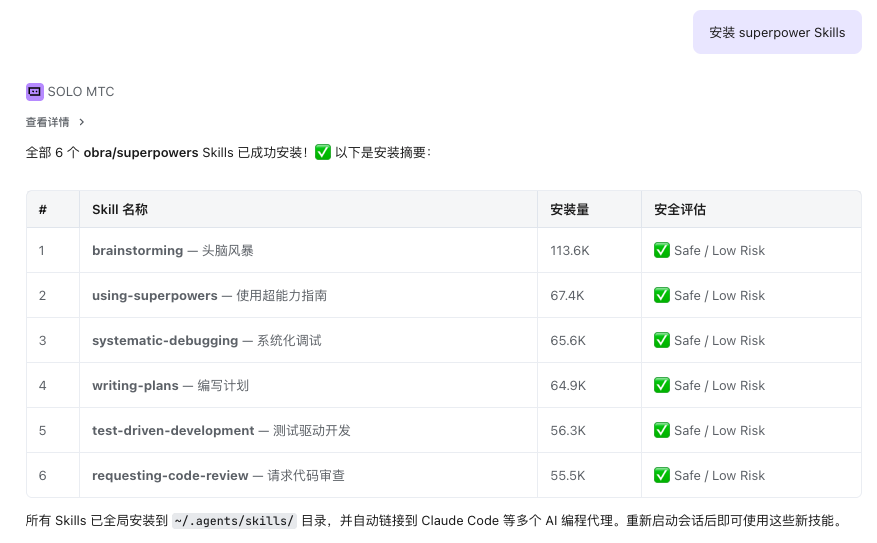Viewport: 877px width, 543px height.
Task: Click the 64.9K install count
Action: pyautogui.click(x=568, y=385)
